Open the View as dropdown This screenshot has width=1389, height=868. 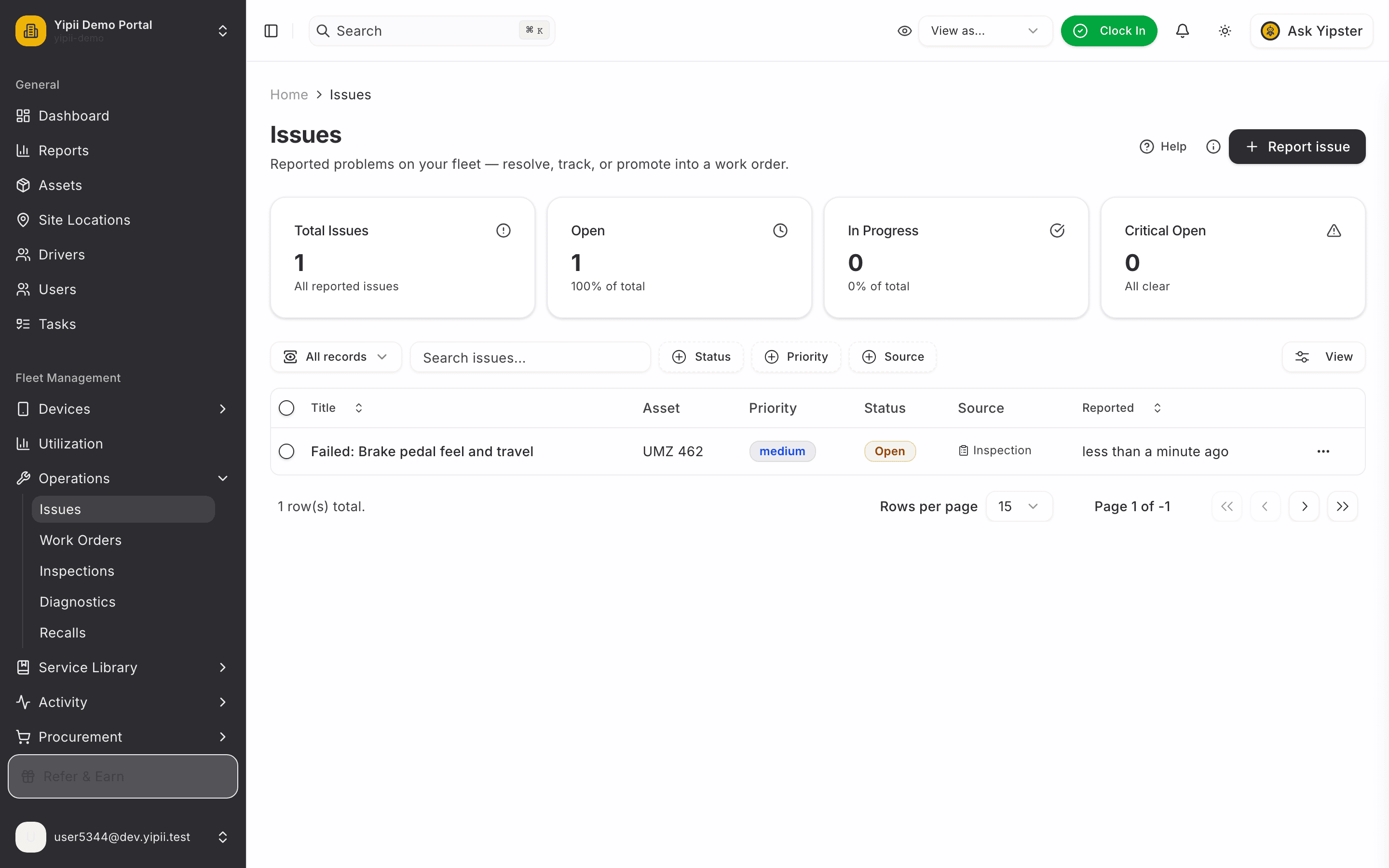(x=985, y=31)
